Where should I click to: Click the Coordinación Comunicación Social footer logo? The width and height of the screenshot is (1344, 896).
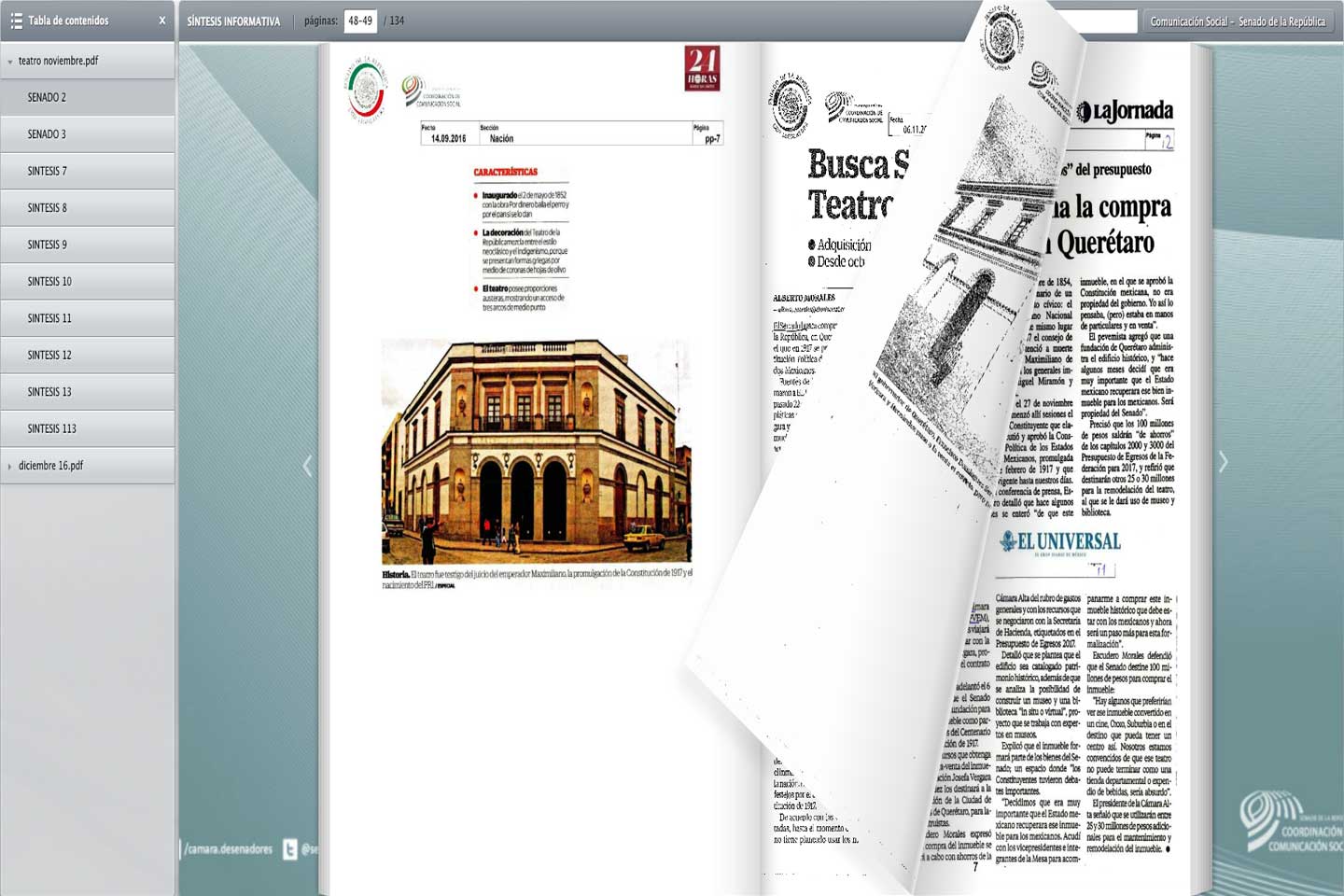1292,821
